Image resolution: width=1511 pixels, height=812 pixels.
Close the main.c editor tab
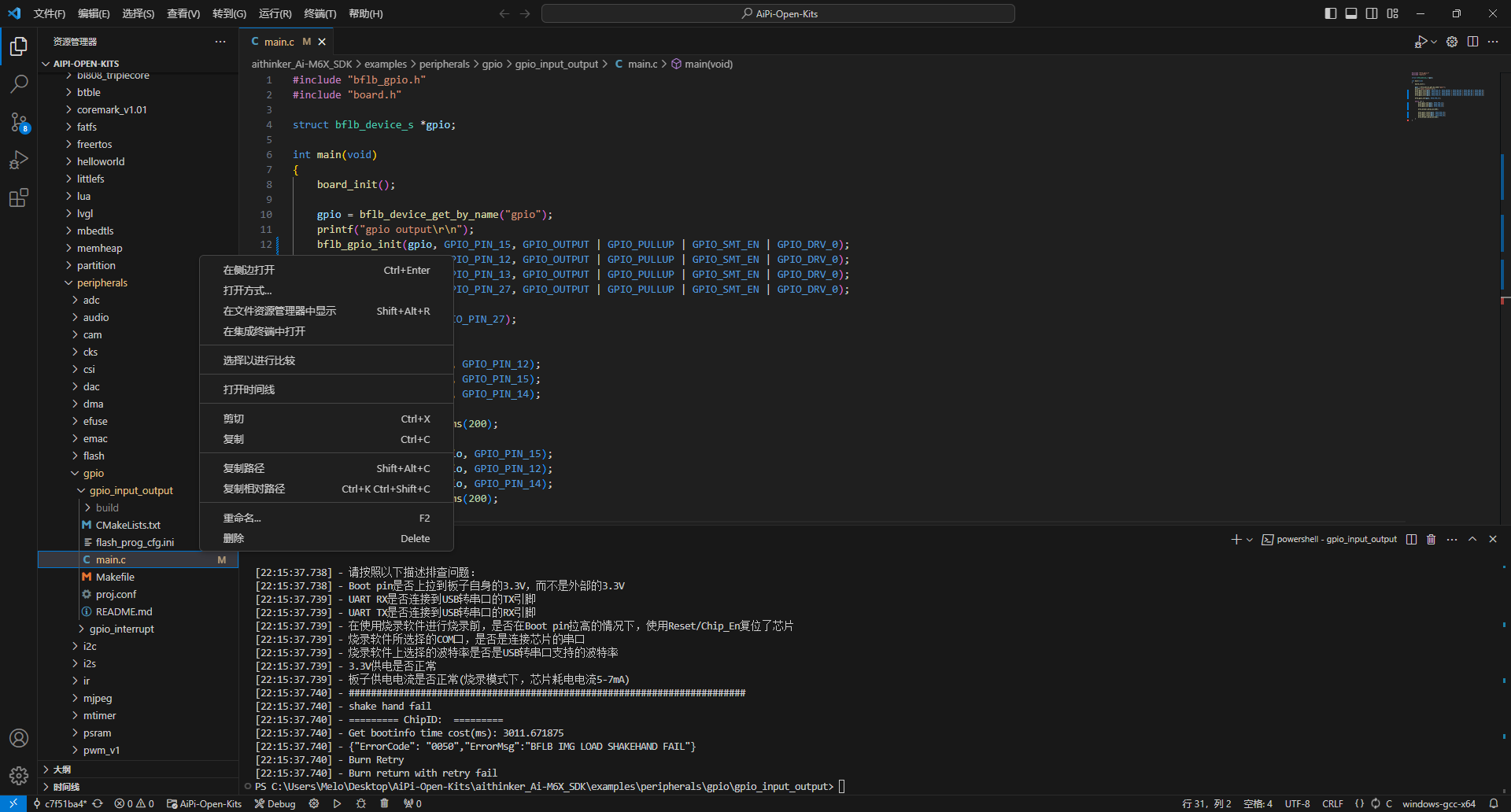[322, 42]
